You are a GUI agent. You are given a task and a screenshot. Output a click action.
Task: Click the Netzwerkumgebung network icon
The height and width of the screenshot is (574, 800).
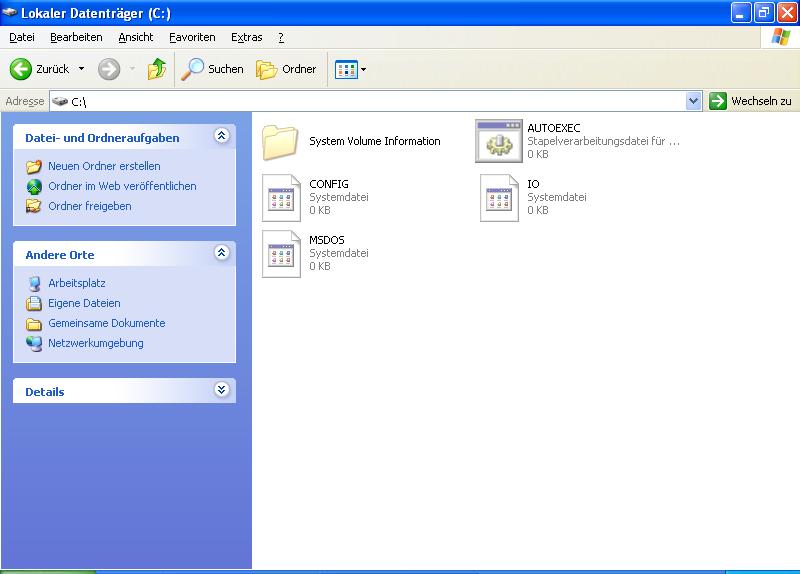34,343
